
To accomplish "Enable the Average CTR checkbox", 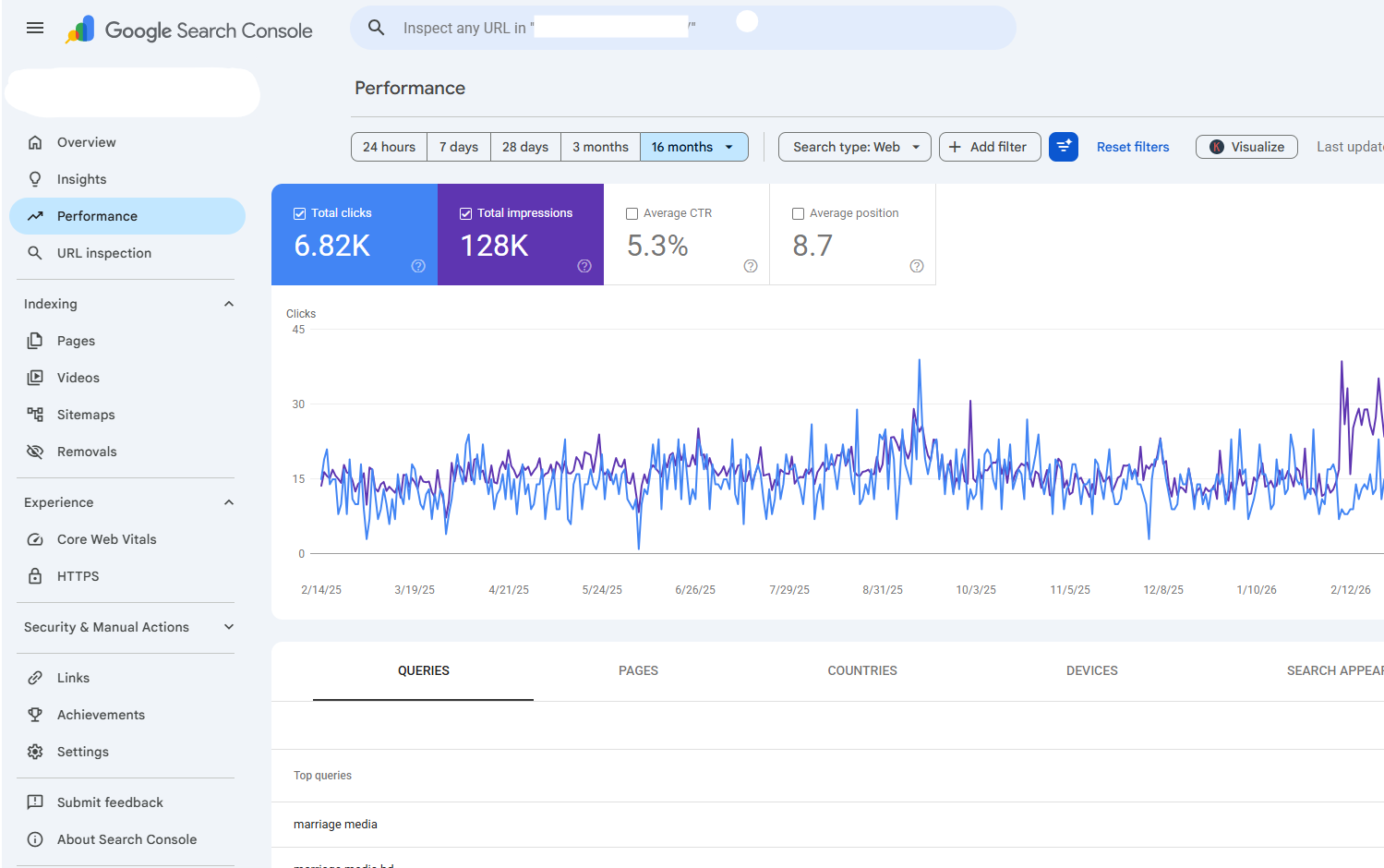I will coord(632,213).
